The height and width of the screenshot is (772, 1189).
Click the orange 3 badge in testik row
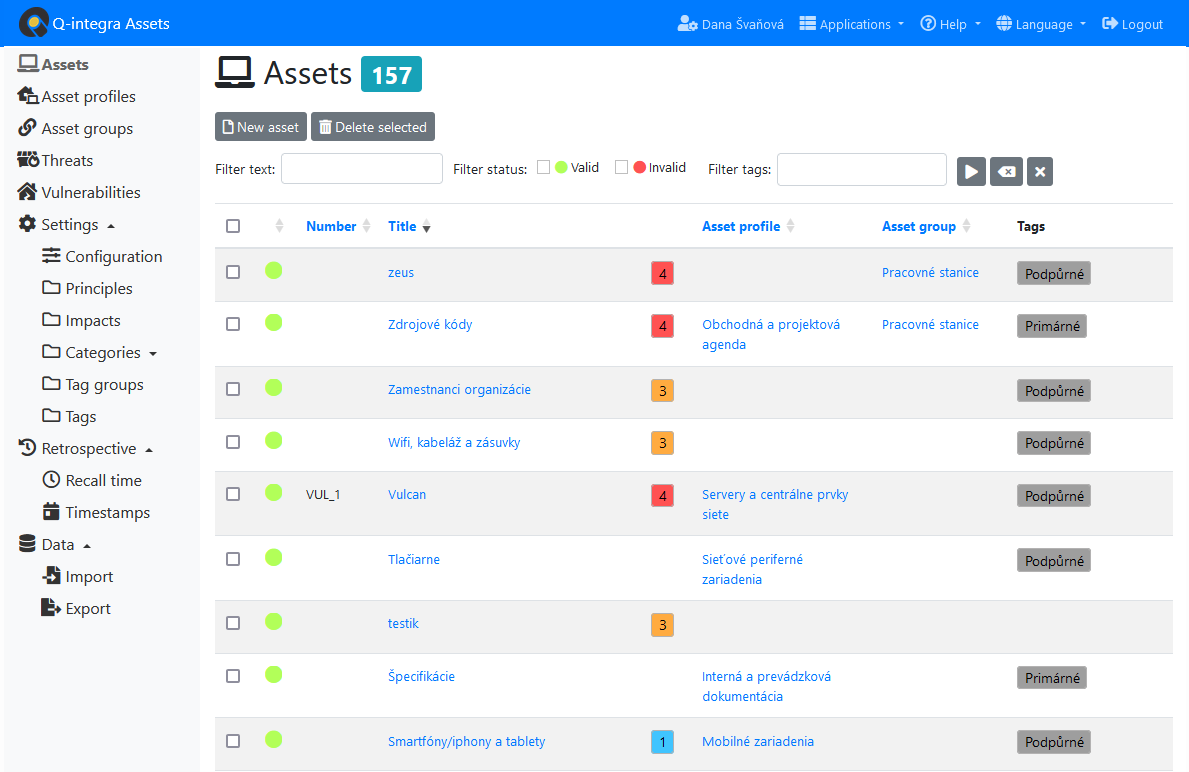(x=663, y=624)
